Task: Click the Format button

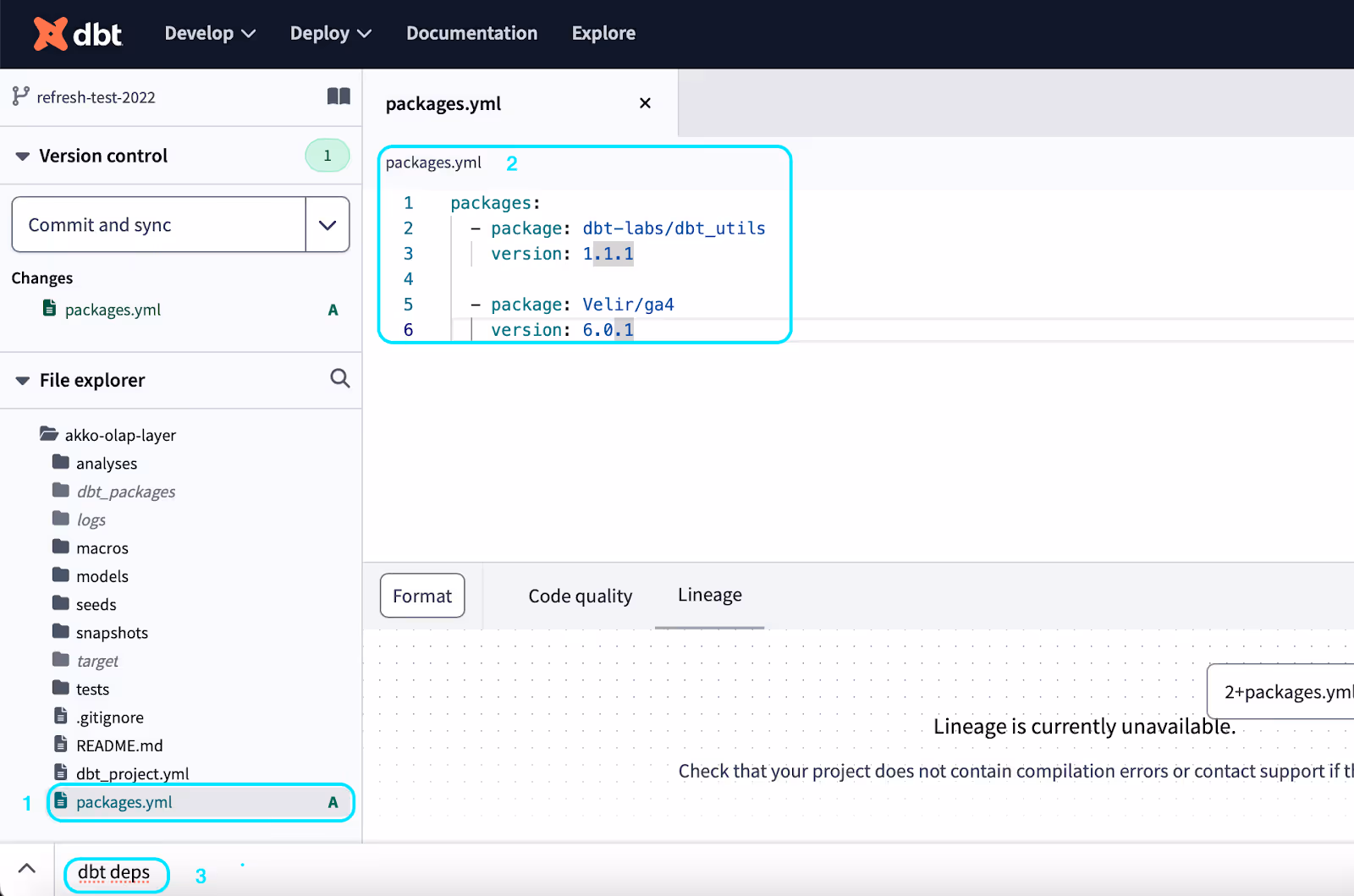Action: pyautogui.click(x=422, y=596)
